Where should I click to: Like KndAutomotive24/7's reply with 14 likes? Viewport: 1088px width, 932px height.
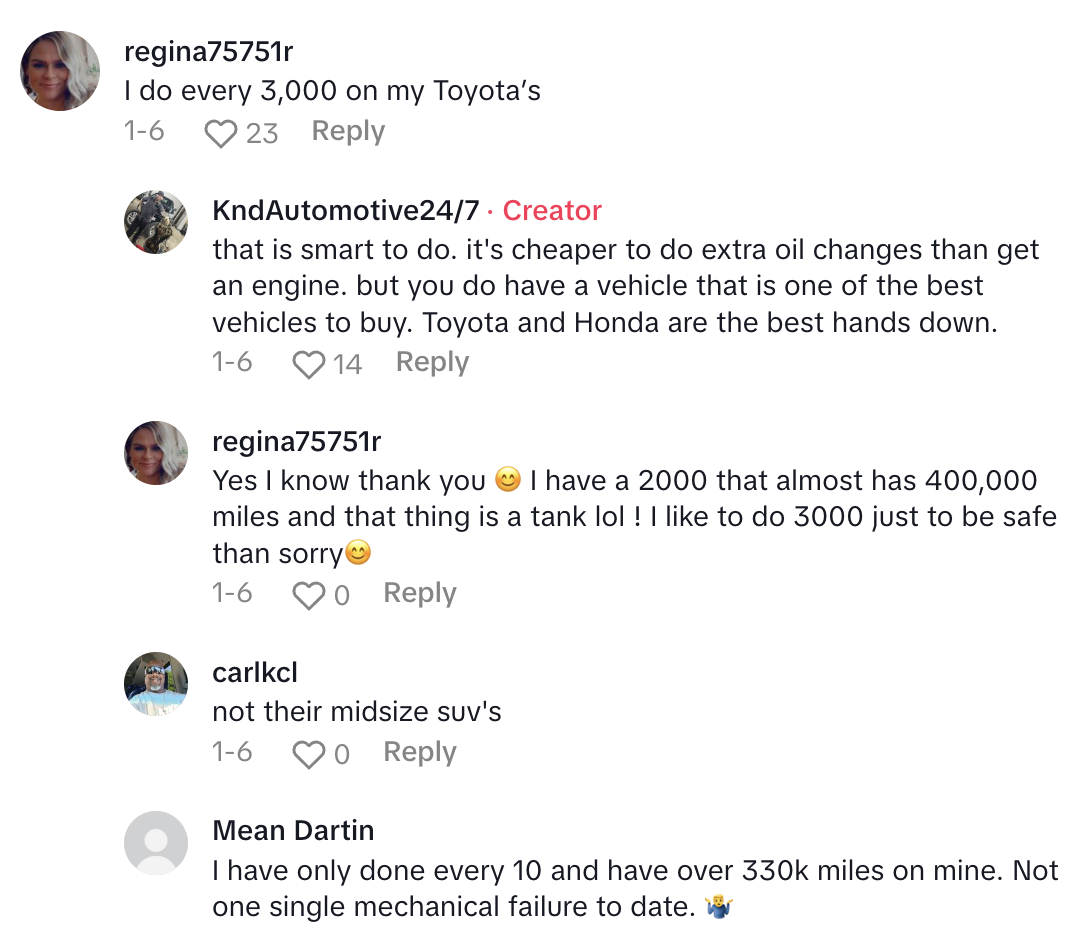(x=308, y=364)
